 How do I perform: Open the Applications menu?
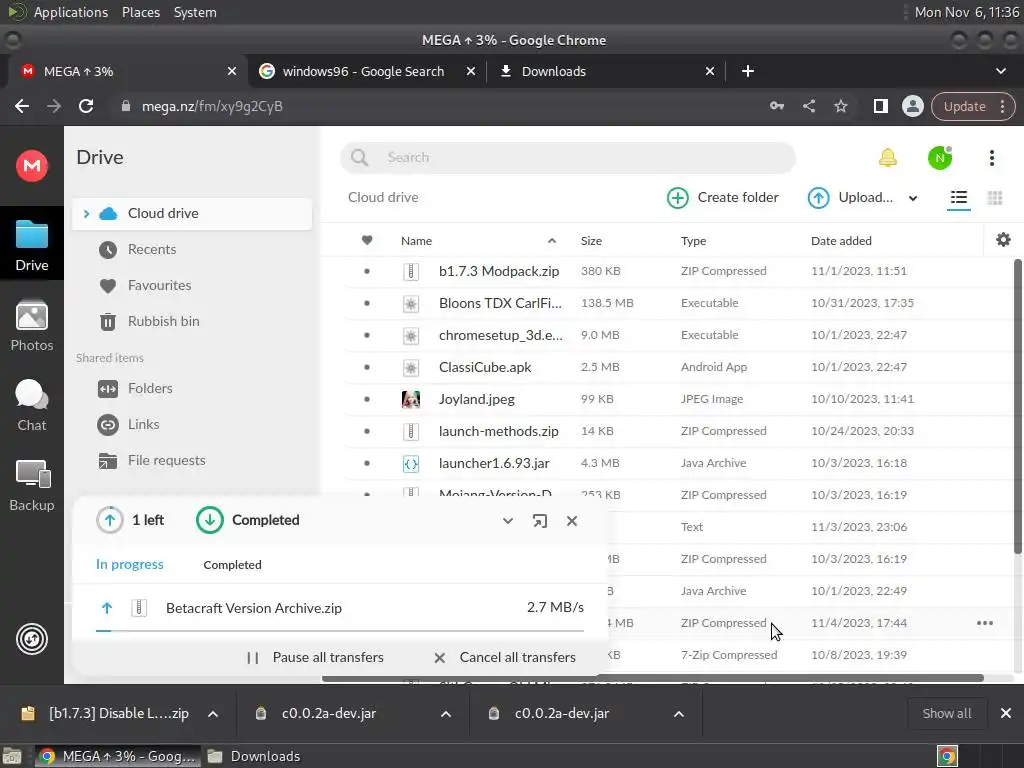pos(71,12)
